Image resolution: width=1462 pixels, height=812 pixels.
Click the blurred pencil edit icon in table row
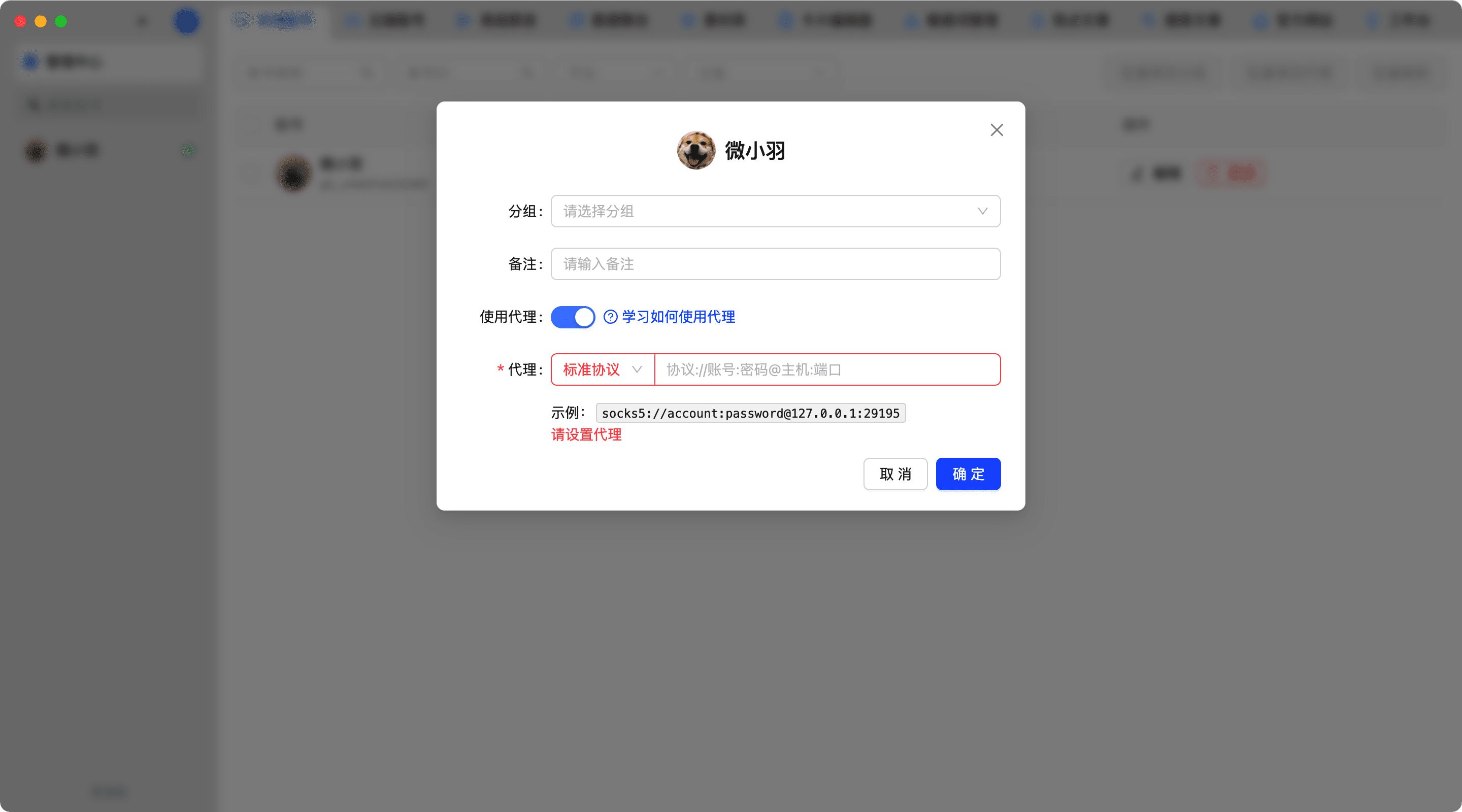click(x=1137, y=173)
